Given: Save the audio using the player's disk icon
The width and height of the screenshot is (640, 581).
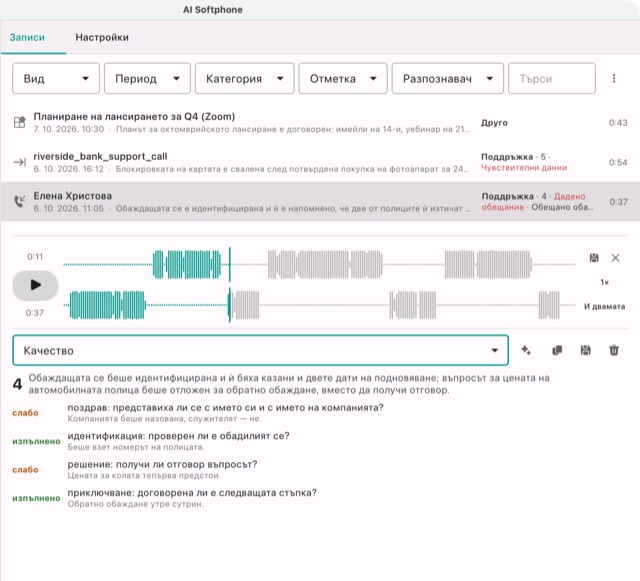Looking at the screenshot, I should click(x=594, y=258).
